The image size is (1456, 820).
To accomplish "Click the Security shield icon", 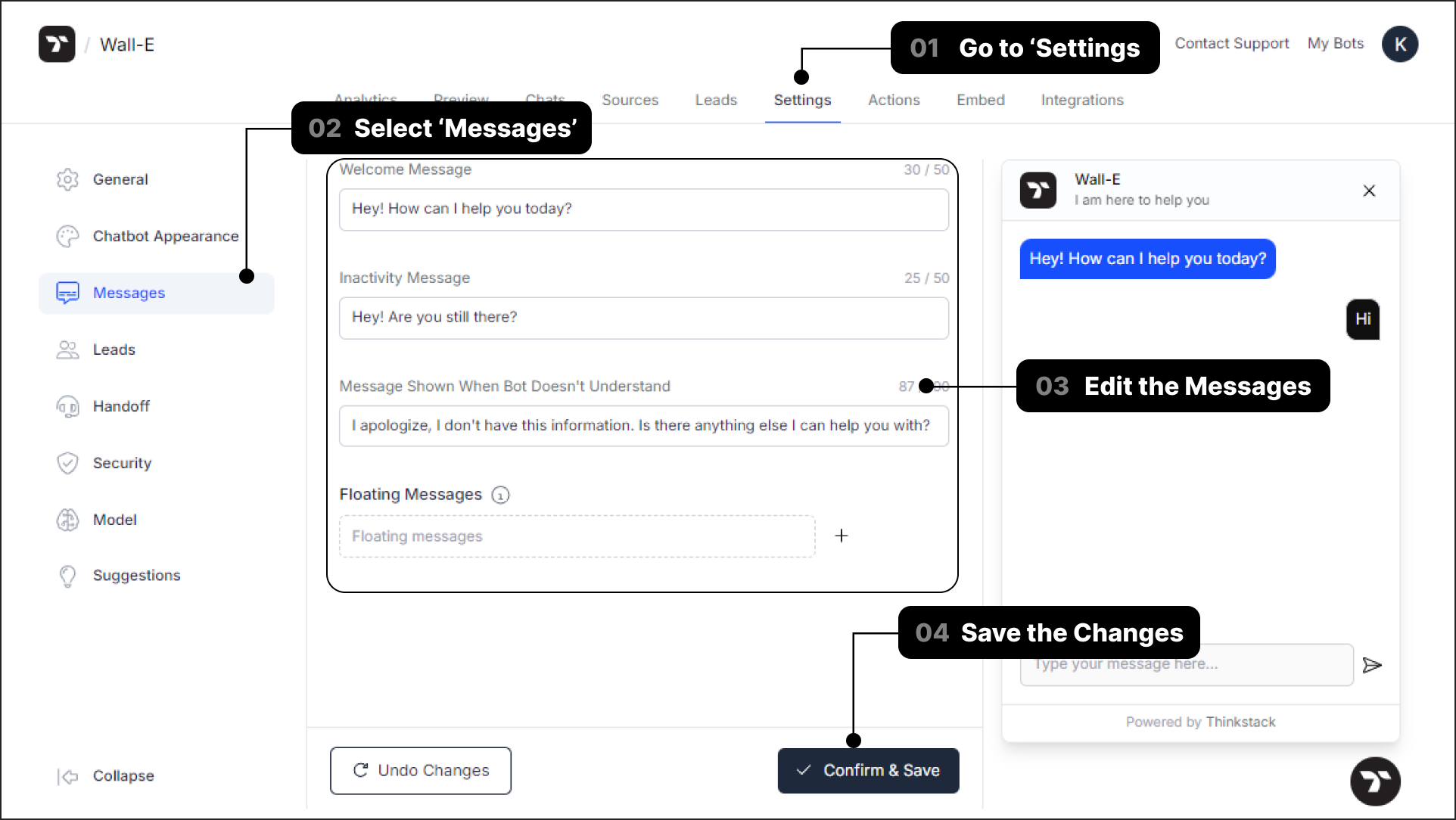I will [x=67, y=463].
